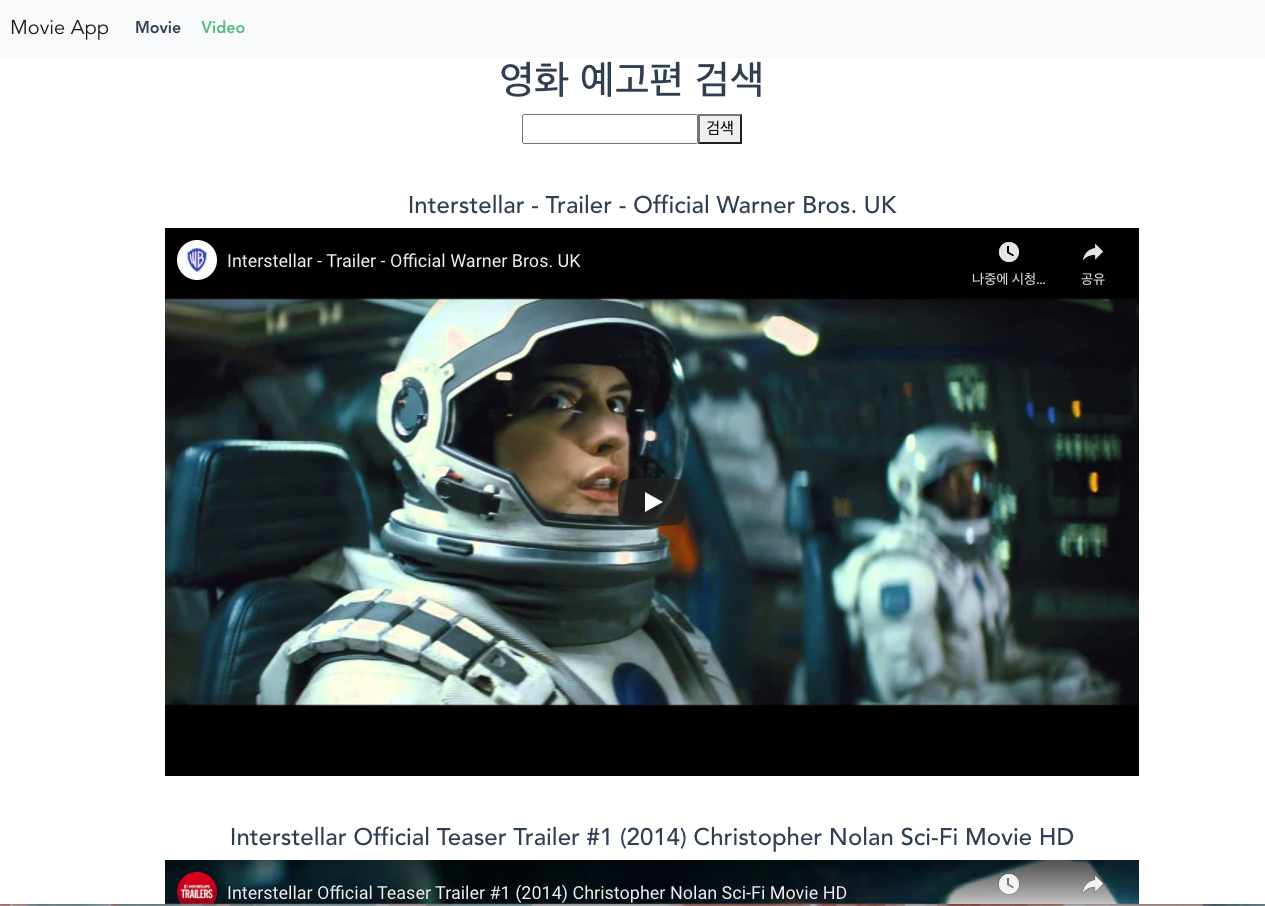Play the Interstellar Warner Bros. UK trailer

[652, 502]
